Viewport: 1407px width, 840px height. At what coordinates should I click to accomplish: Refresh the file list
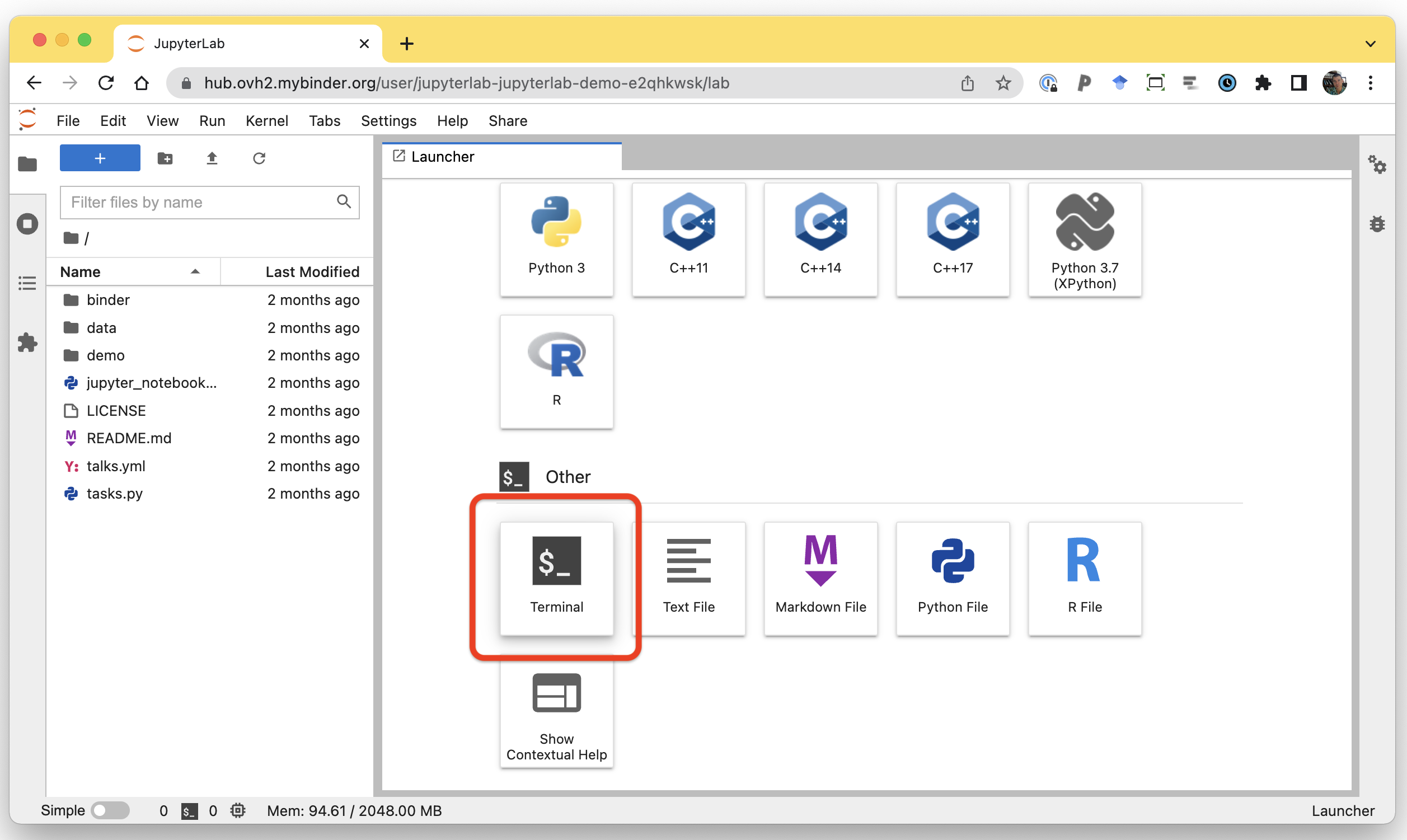[259, 158]
